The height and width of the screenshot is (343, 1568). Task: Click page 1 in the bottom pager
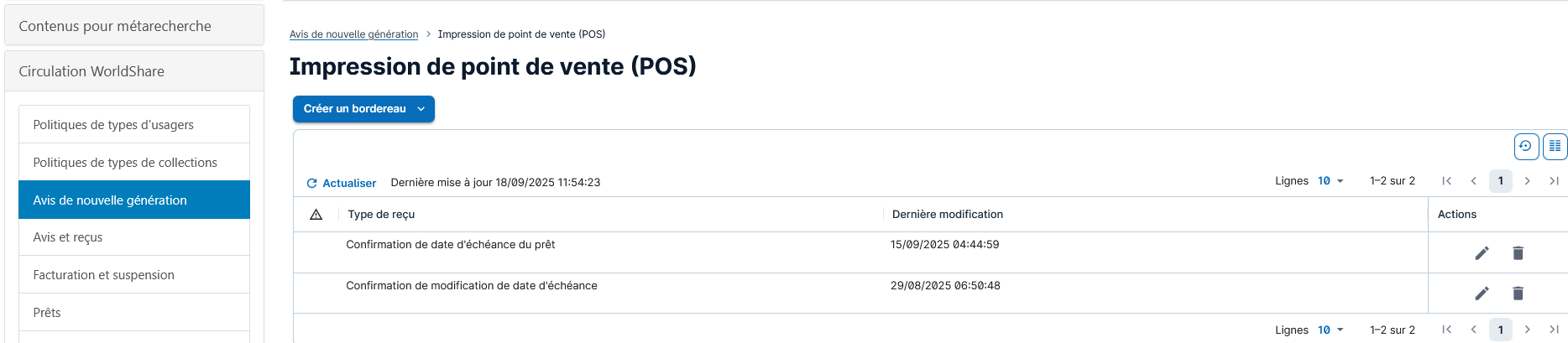tap(1500, 330)
